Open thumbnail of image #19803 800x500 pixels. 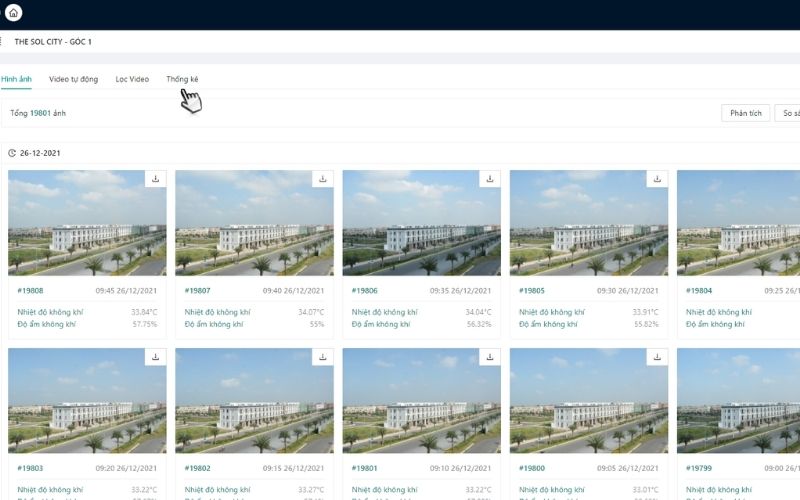(87, 401)
